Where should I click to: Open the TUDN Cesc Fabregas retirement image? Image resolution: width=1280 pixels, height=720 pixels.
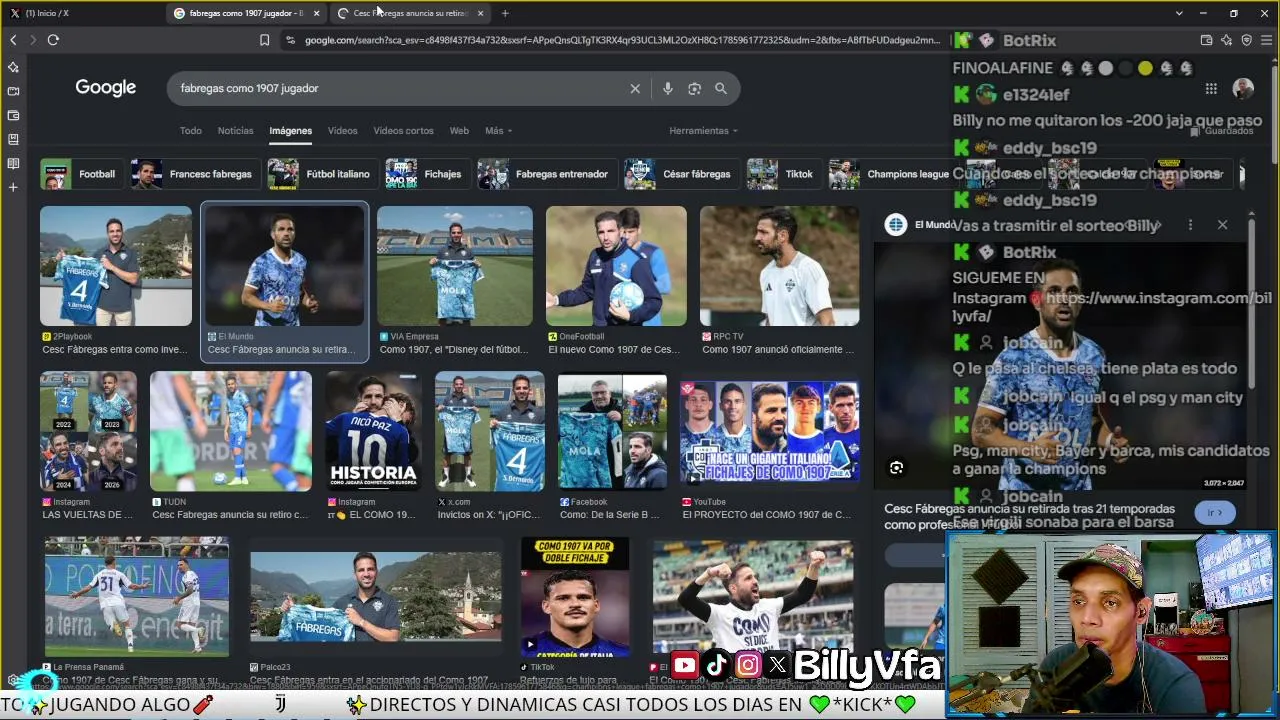(231, 431)
